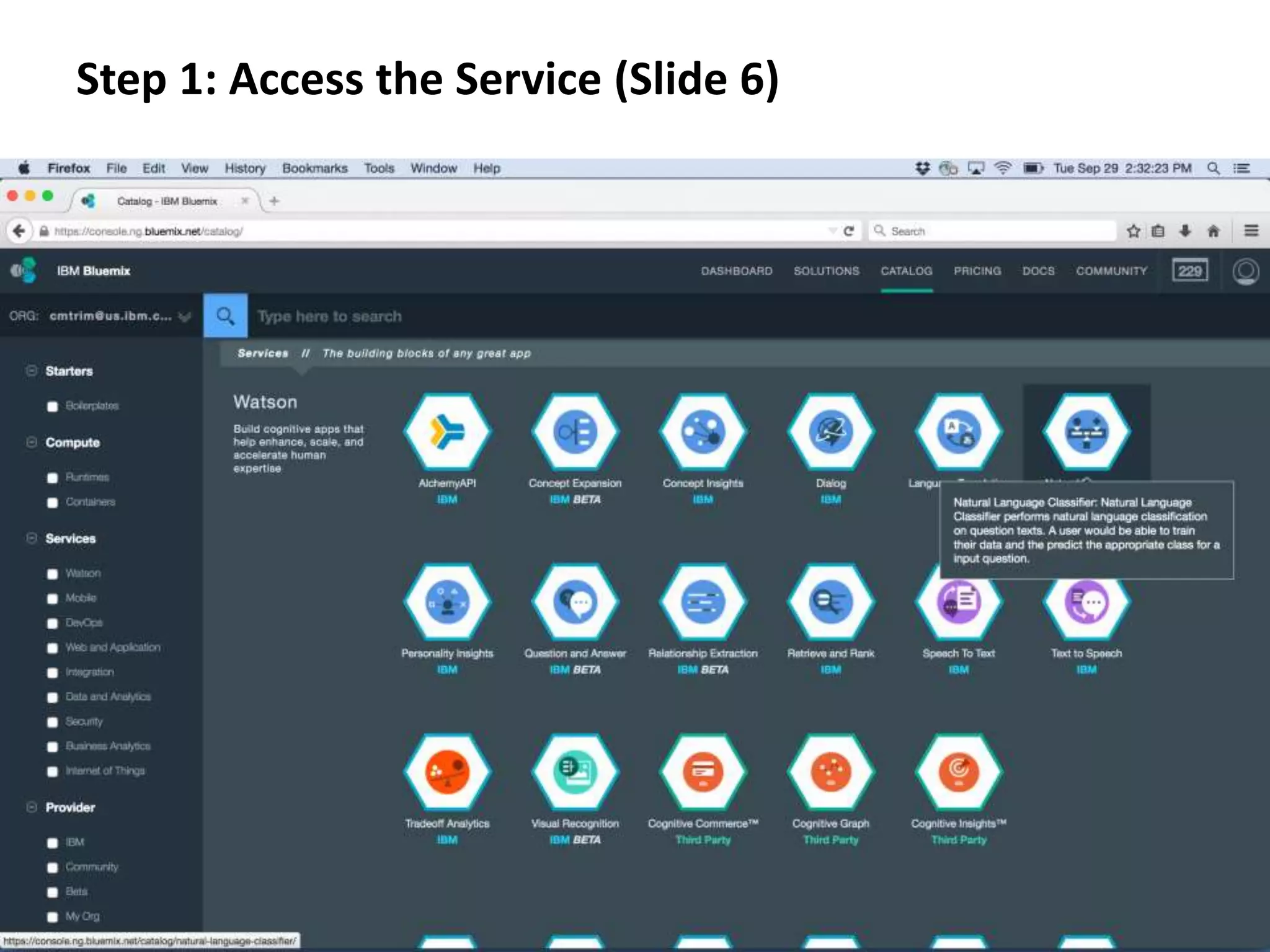Screen dimensions: 1270x952
Task: Select the Cognitive Commerce icon
Action: 703,772
